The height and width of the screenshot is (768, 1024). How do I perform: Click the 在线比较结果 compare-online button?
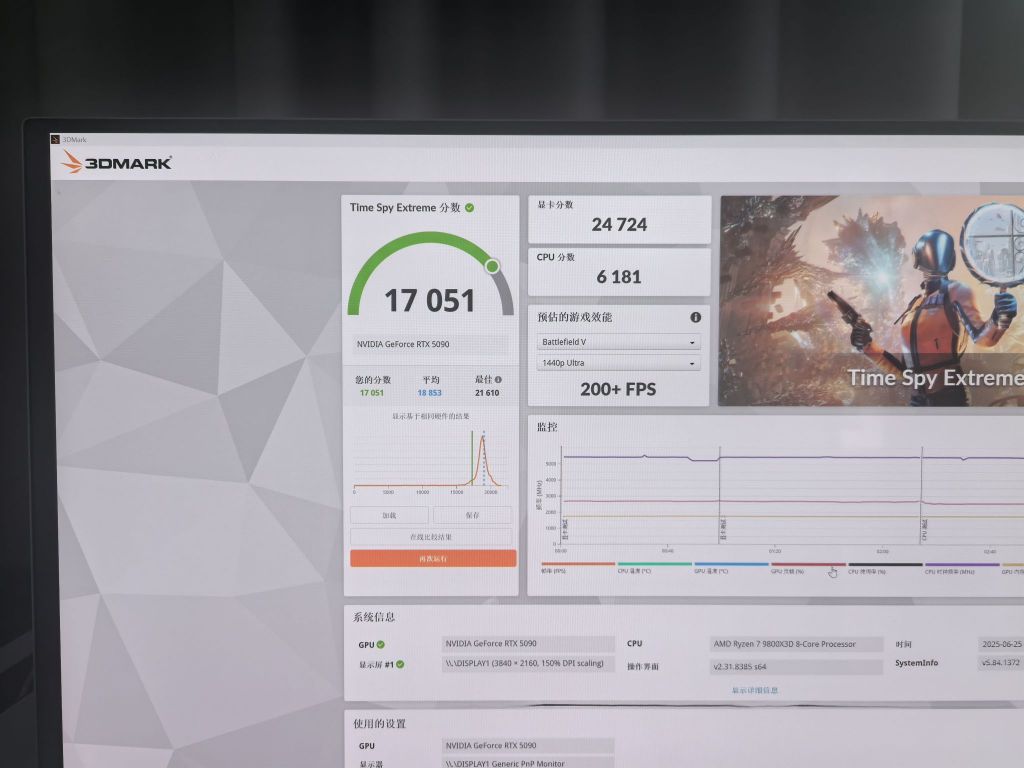tap(432, 535)
